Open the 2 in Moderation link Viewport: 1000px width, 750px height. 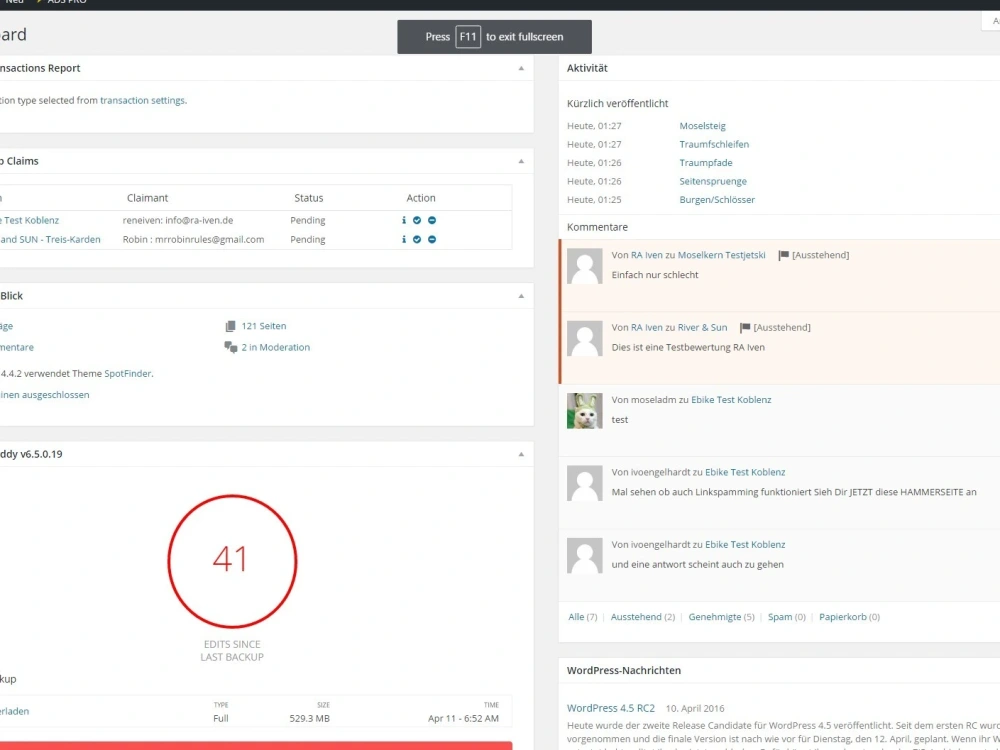tap(276, 347)
